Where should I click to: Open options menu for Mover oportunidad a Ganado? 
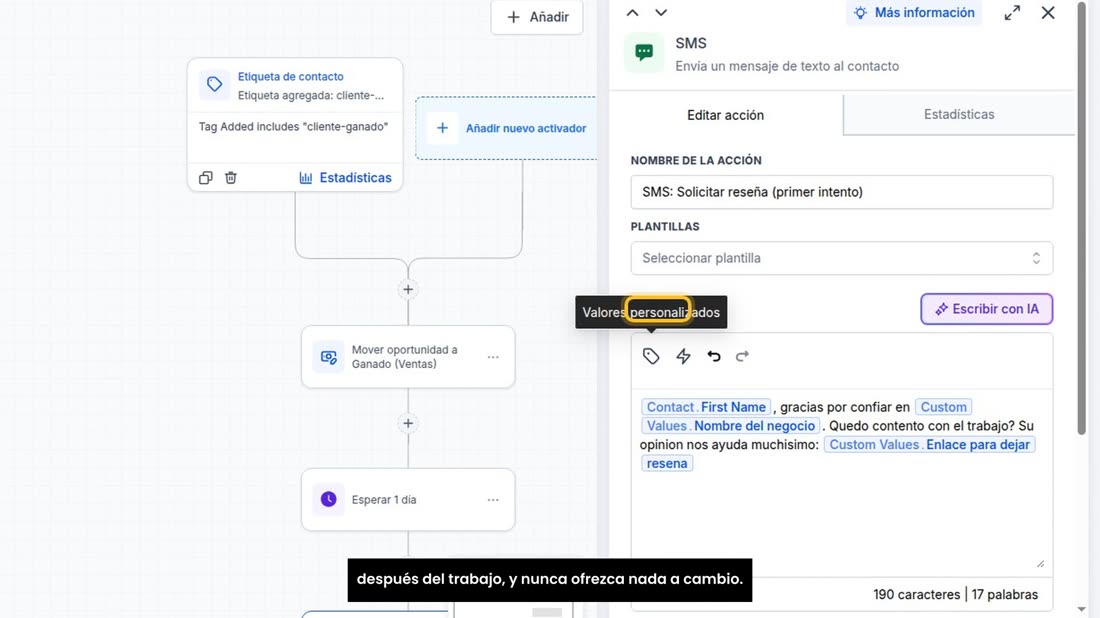[493, 357]
